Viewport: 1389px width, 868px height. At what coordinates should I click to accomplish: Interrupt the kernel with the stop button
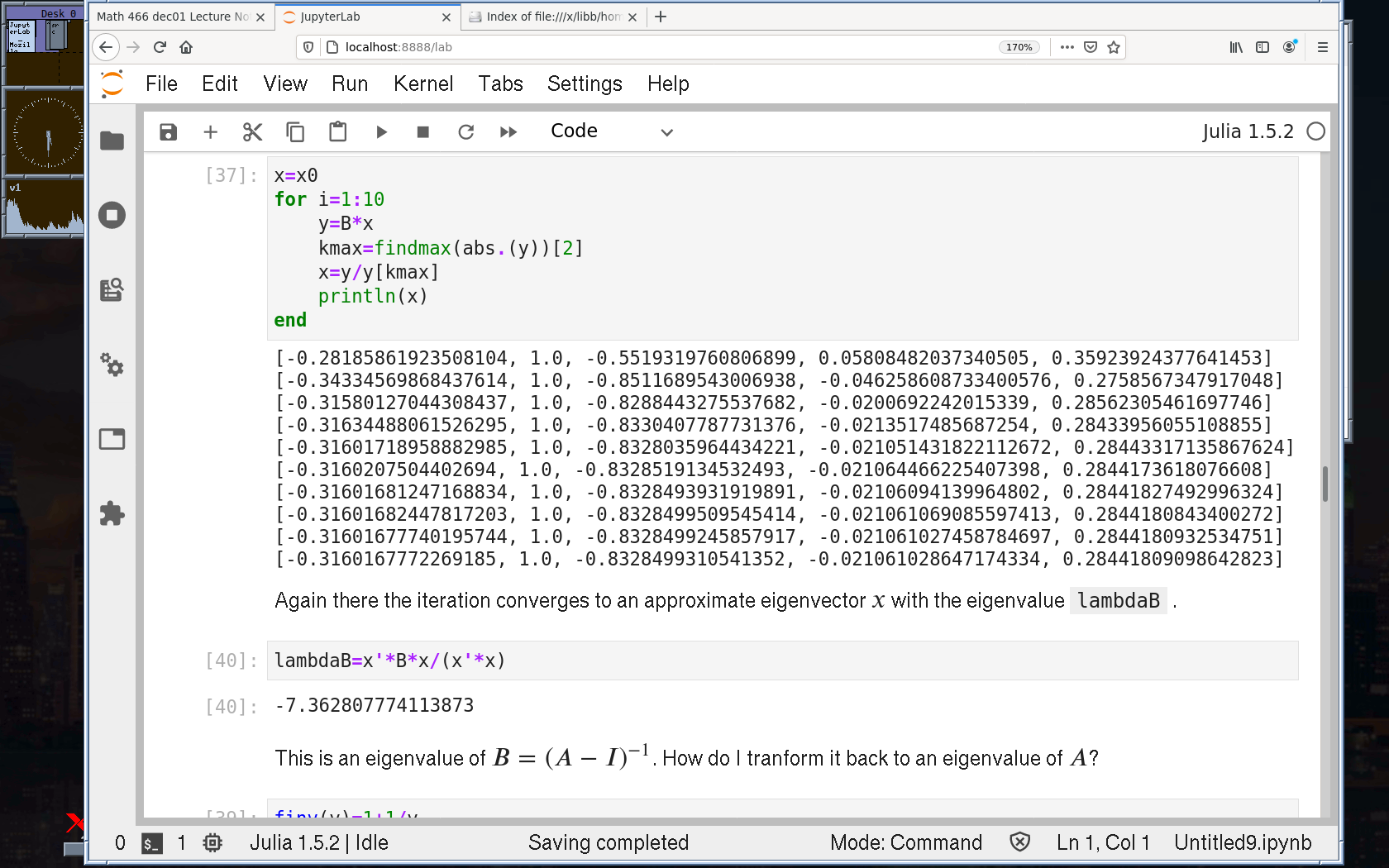click(x=423, y=132)
